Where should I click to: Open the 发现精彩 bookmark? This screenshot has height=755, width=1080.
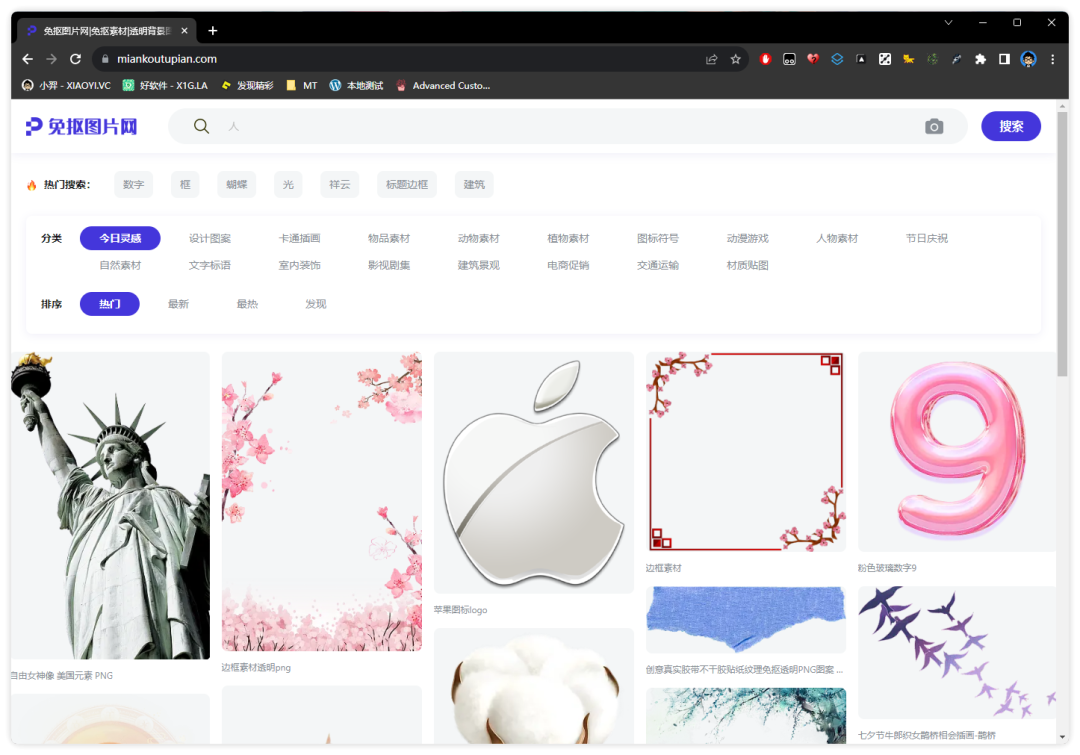click(247, 85)
